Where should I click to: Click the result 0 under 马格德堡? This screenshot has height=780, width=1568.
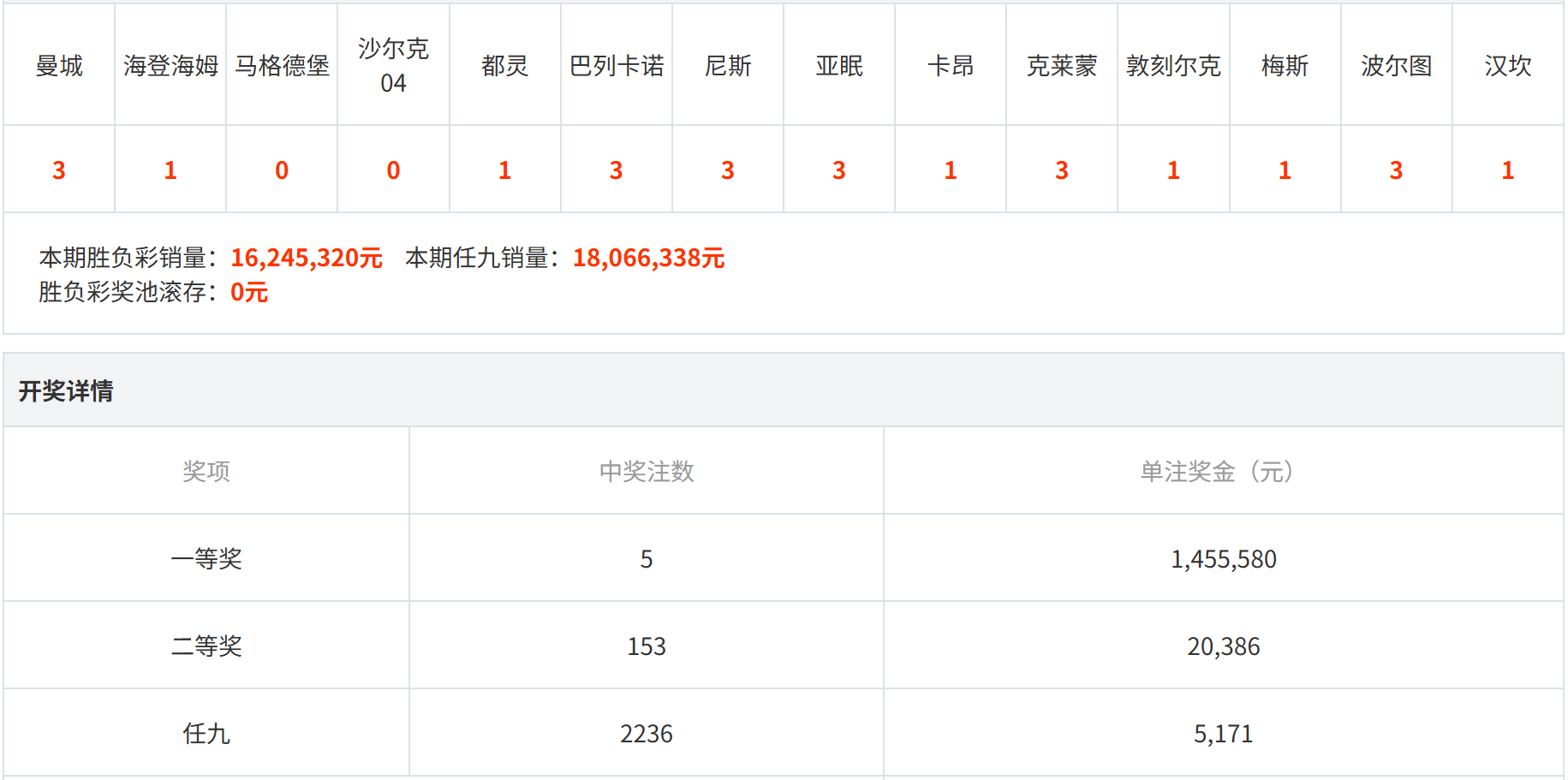282,170
